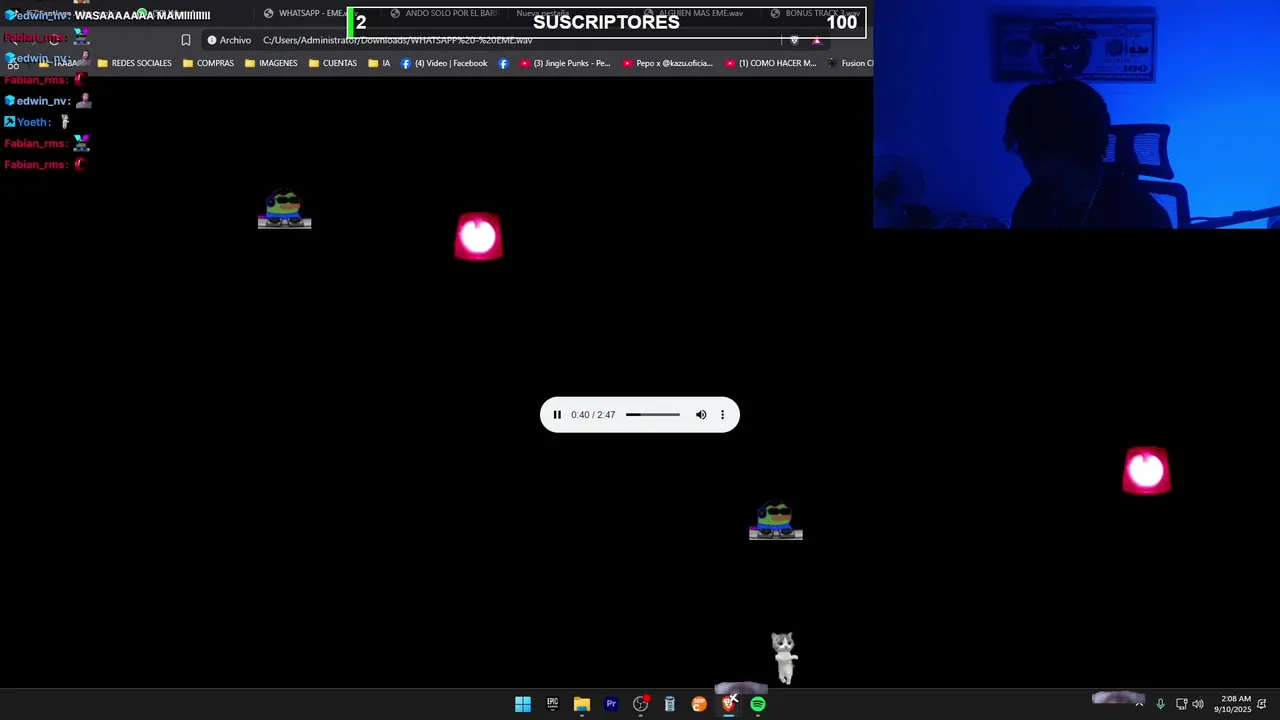Expand the system tray hidden icons chevron
This screenshot has height=720, width=1280.
(x=1138, y=704)
